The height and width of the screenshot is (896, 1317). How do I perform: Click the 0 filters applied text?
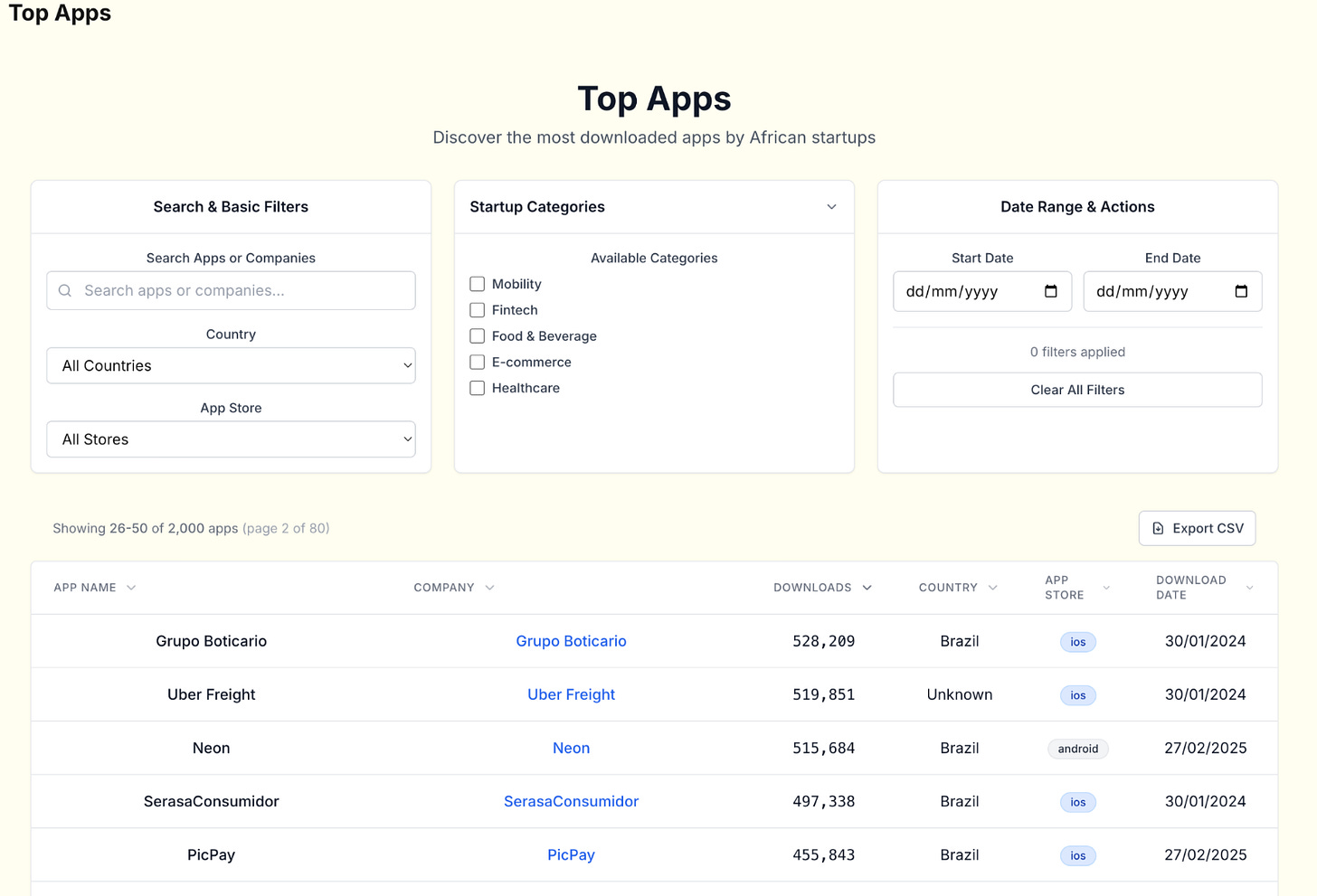(1077, 352)
